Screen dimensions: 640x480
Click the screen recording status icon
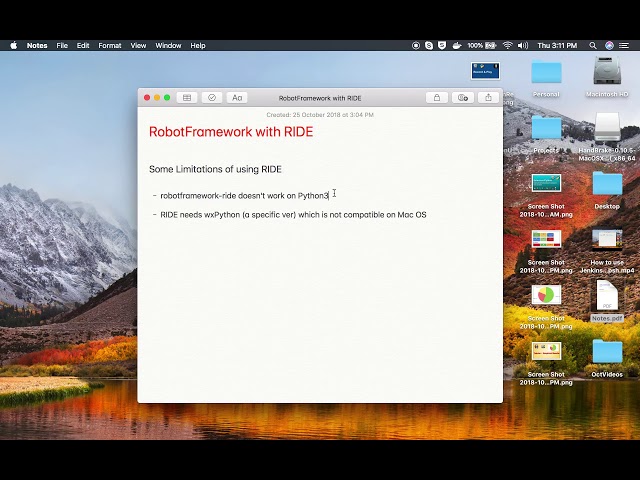(416, 45)
